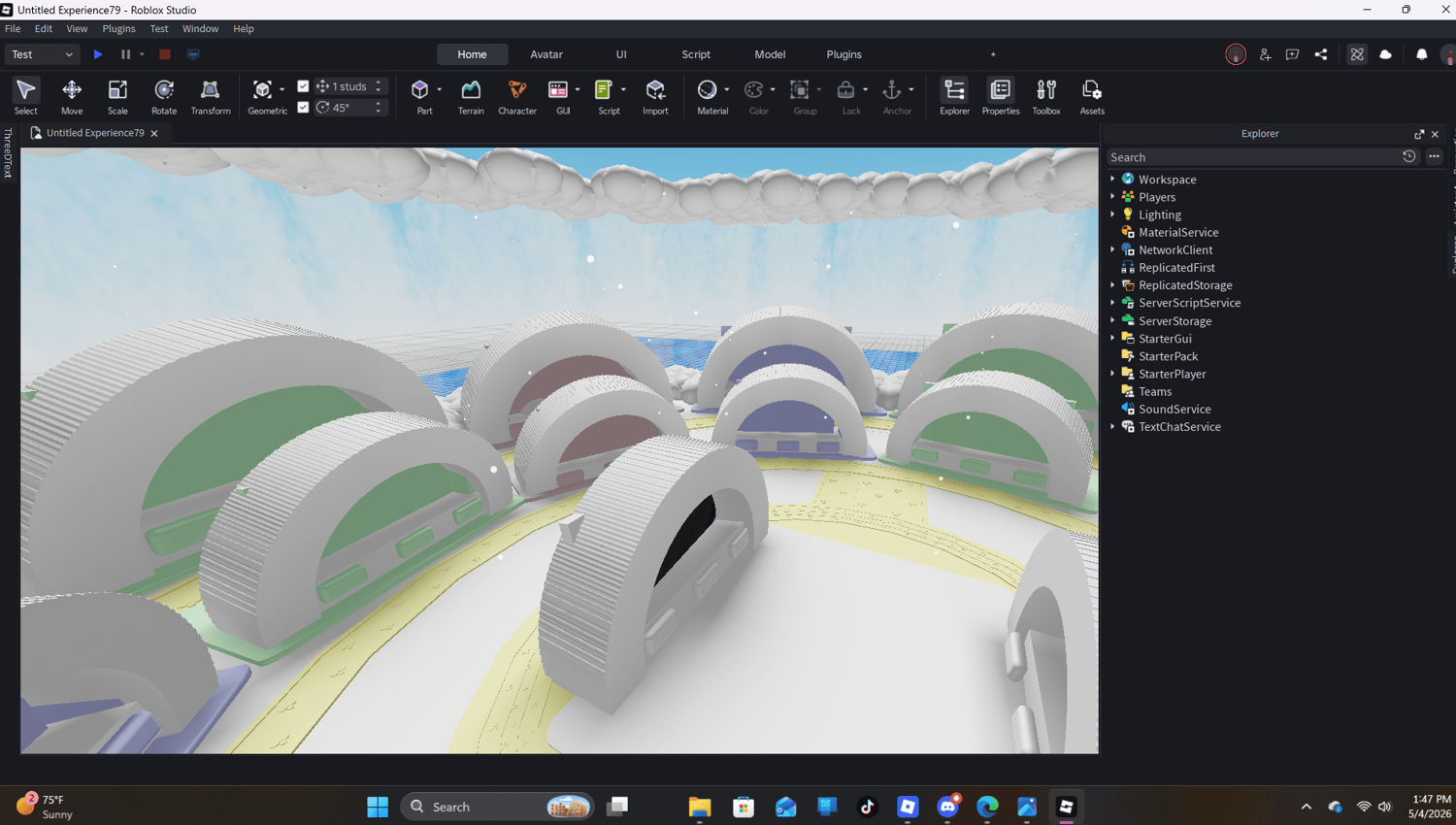Toggle the rotate snap 45° checkbox

(x=303, y=108)
